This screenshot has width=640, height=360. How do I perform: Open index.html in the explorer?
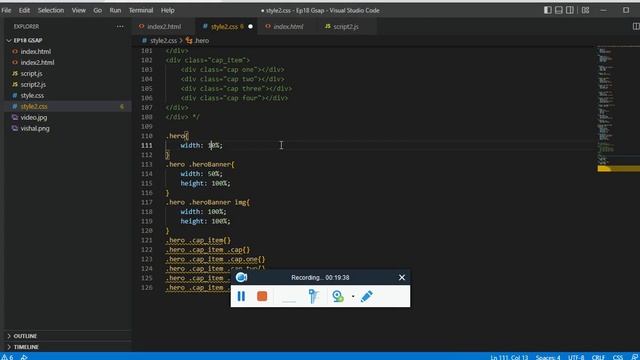click(36, 51)
